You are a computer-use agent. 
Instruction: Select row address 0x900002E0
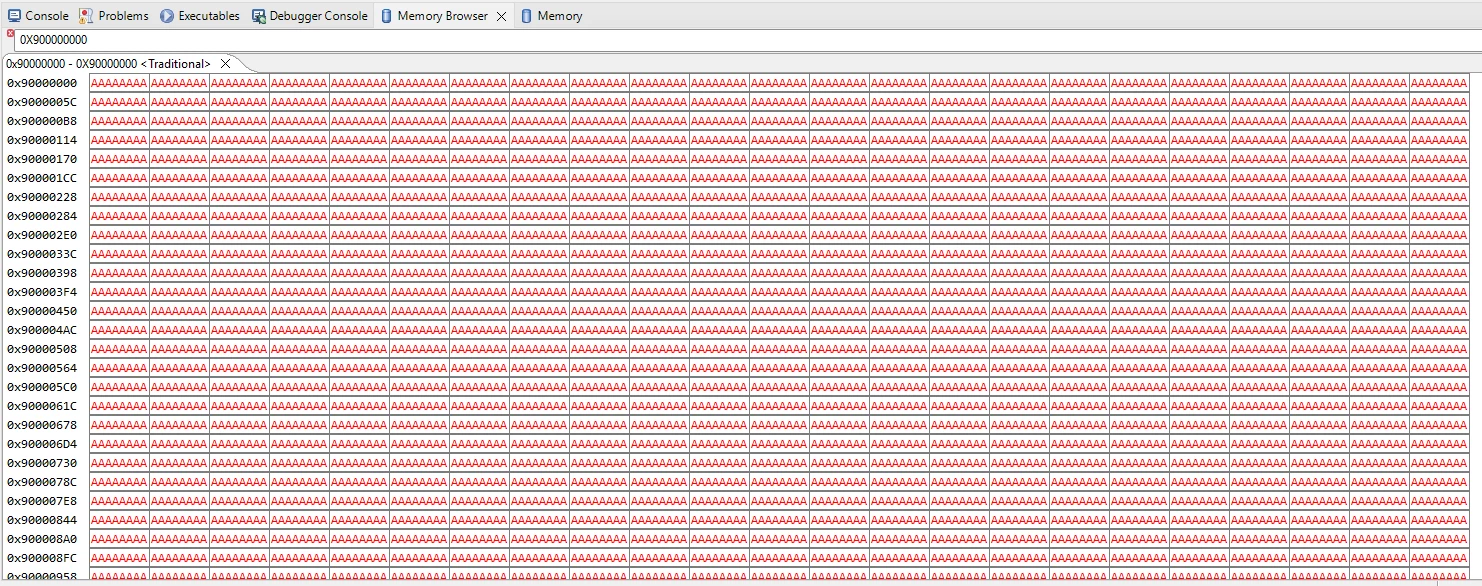[42, 235]
